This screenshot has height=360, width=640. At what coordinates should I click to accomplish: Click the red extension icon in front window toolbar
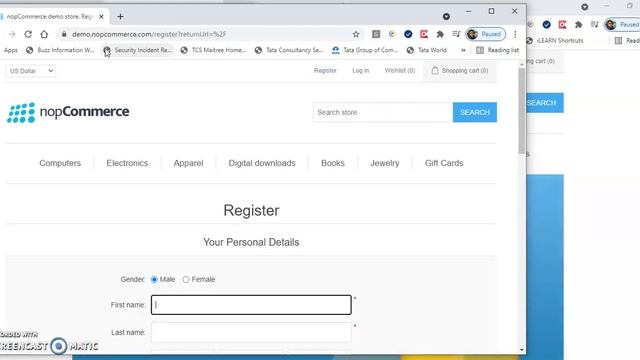[x=424, y=34]
